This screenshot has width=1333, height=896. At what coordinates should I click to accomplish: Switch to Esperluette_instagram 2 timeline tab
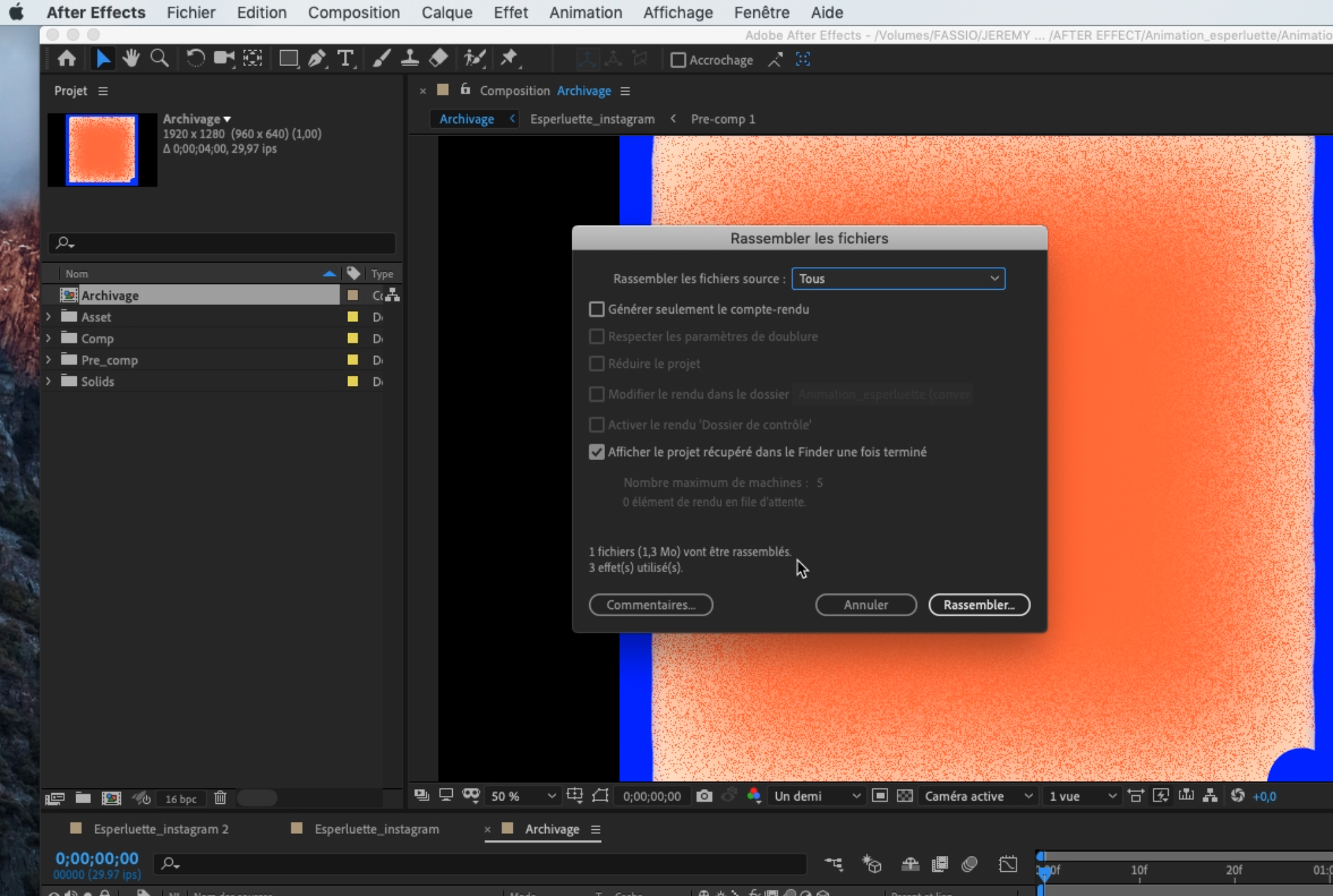click(x=160, y=829)
